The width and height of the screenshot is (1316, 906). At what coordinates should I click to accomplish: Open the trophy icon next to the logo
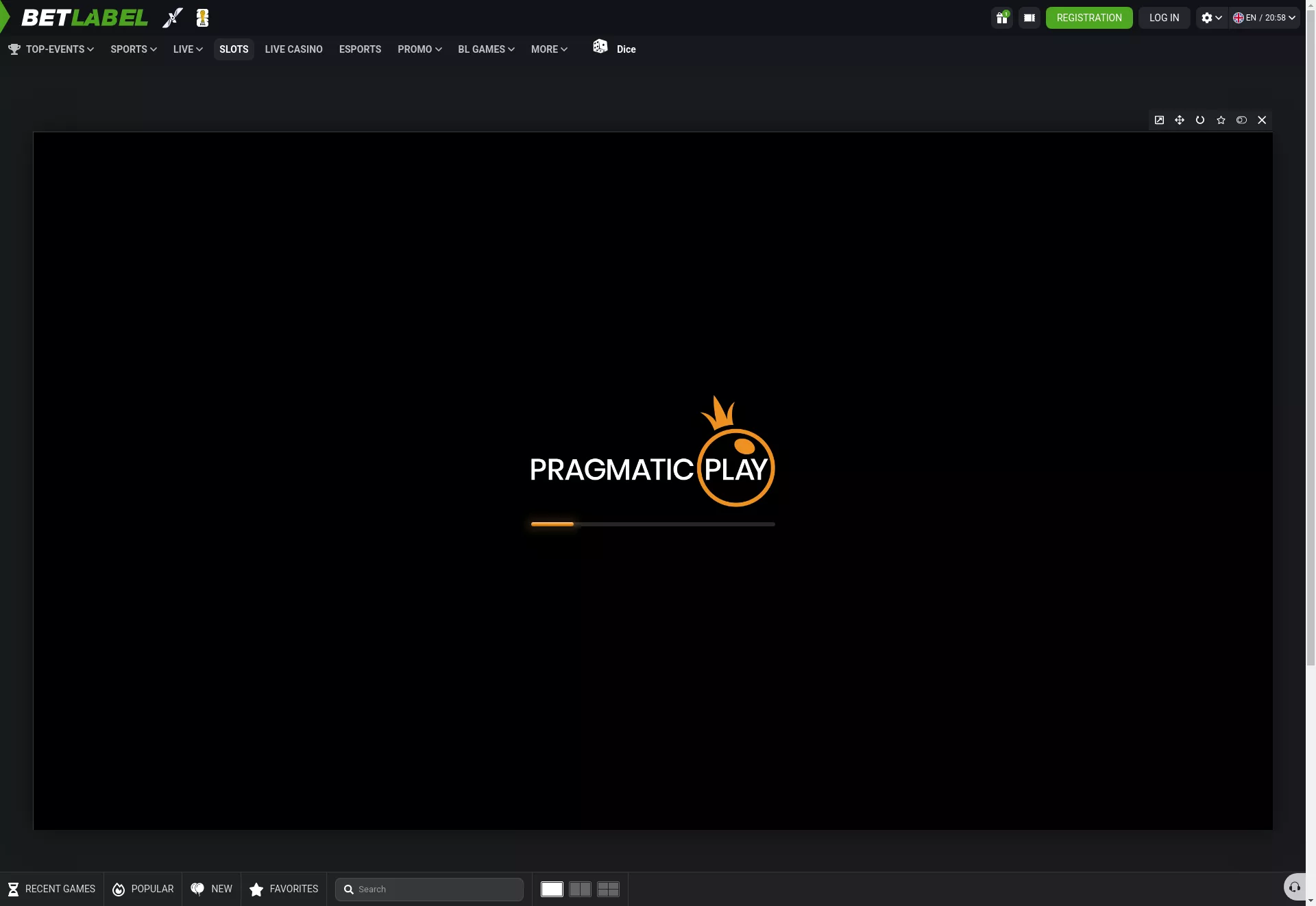point(202,18)
